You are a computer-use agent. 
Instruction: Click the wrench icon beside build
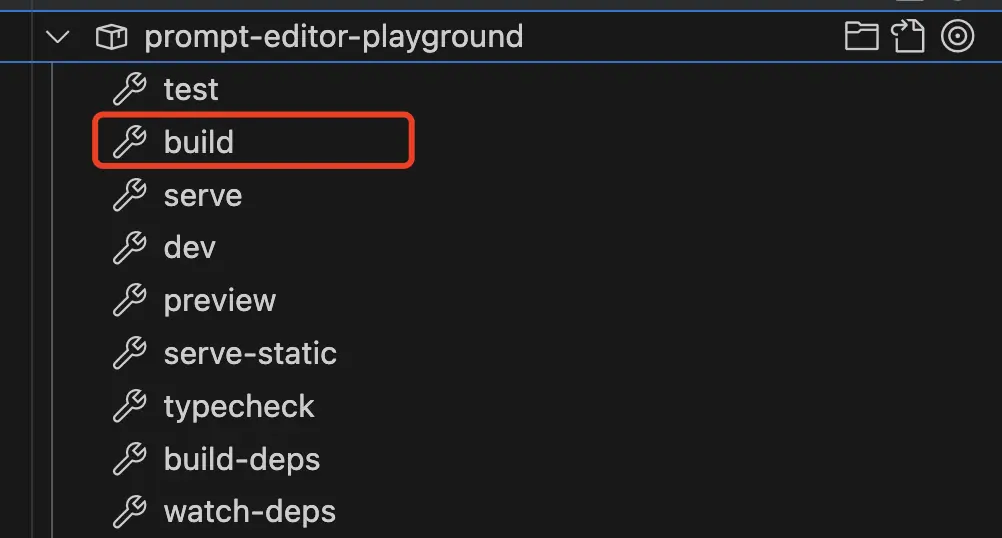[x=130, y=141]
